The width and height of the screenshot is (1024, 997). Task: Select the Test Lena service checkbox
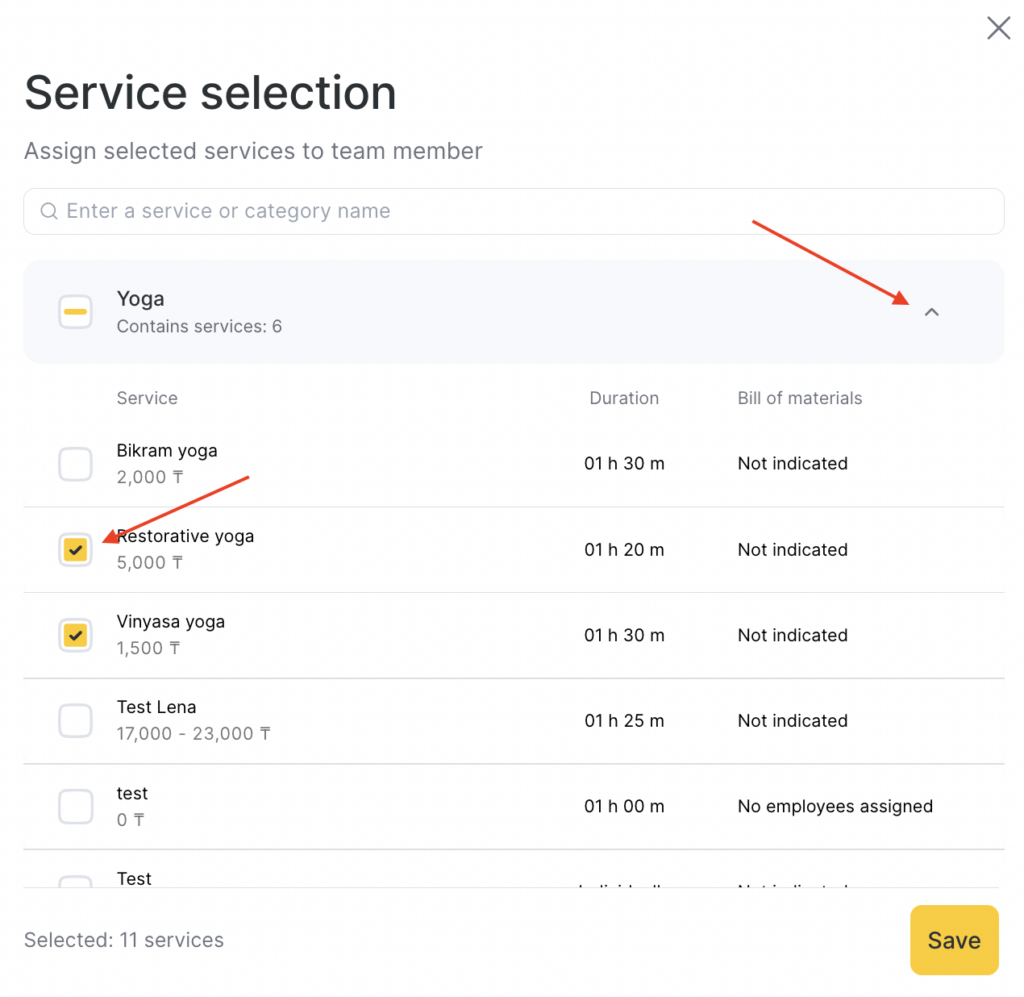click(x=76, y=721)
